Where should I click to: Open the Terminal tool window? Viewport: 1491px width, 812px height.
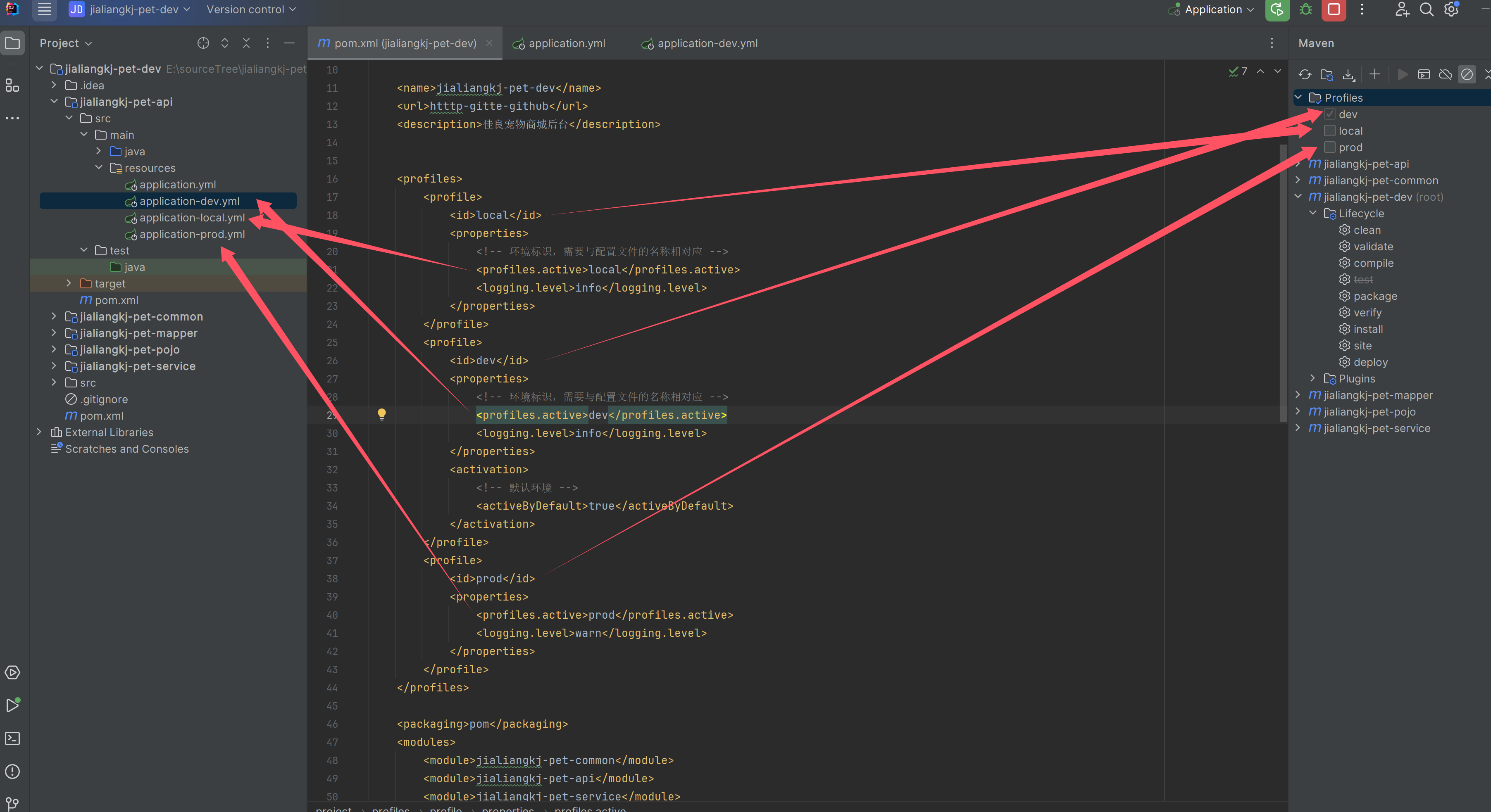(x=12, y=738)
